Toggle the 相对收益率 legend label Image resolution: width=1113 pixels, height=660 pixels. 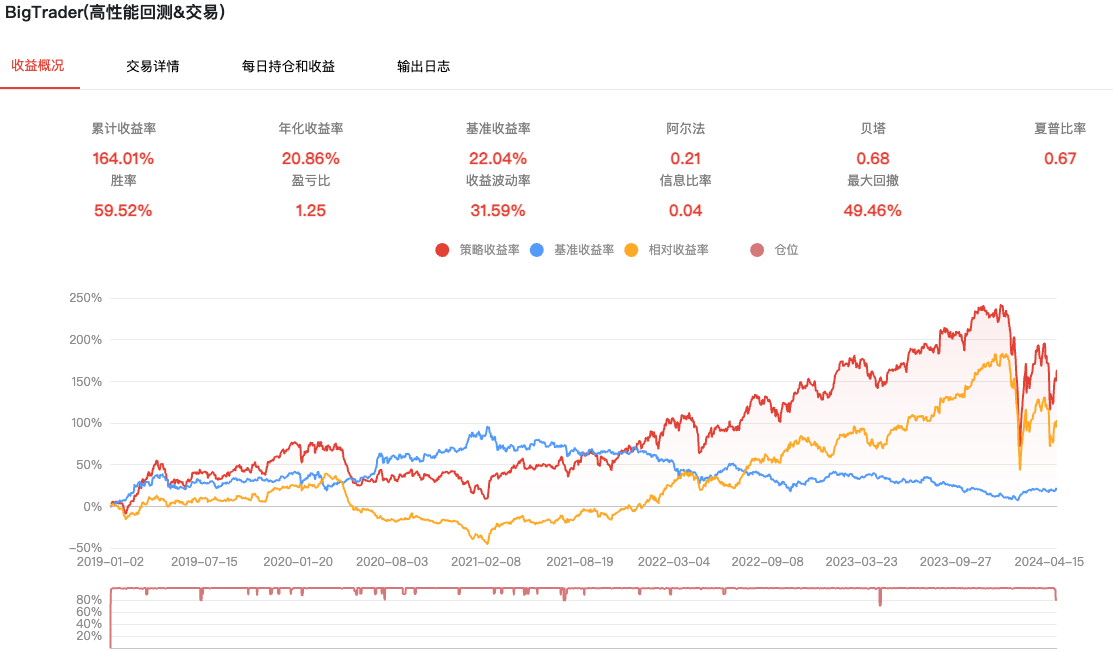(678, 250)
